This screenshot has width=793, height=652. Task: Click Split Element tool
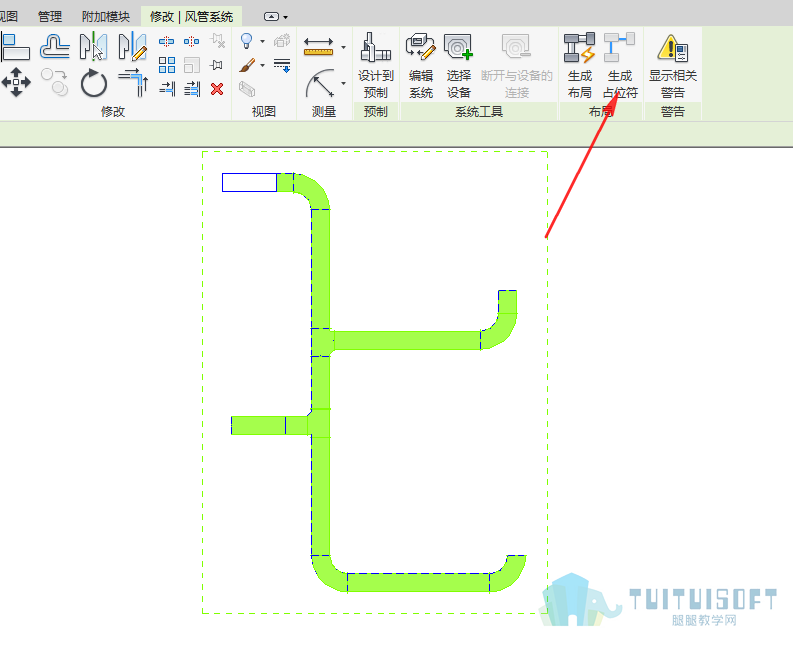pos(166,41)
